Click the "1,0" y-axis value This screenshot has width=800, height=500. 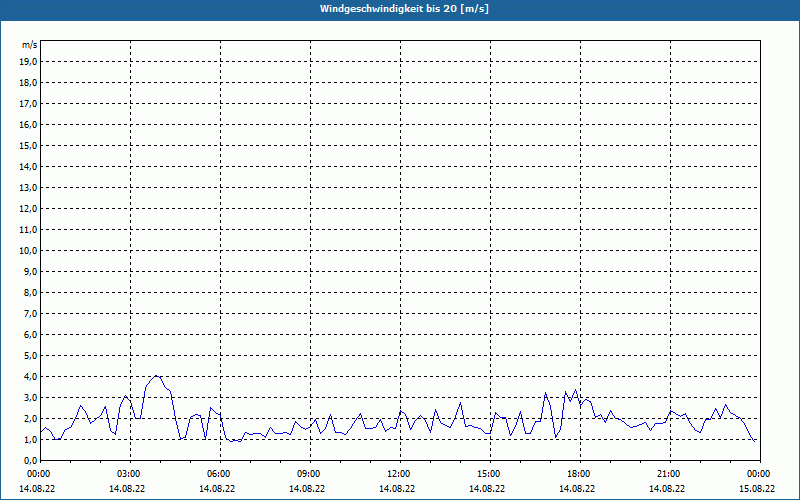(31, 439)
